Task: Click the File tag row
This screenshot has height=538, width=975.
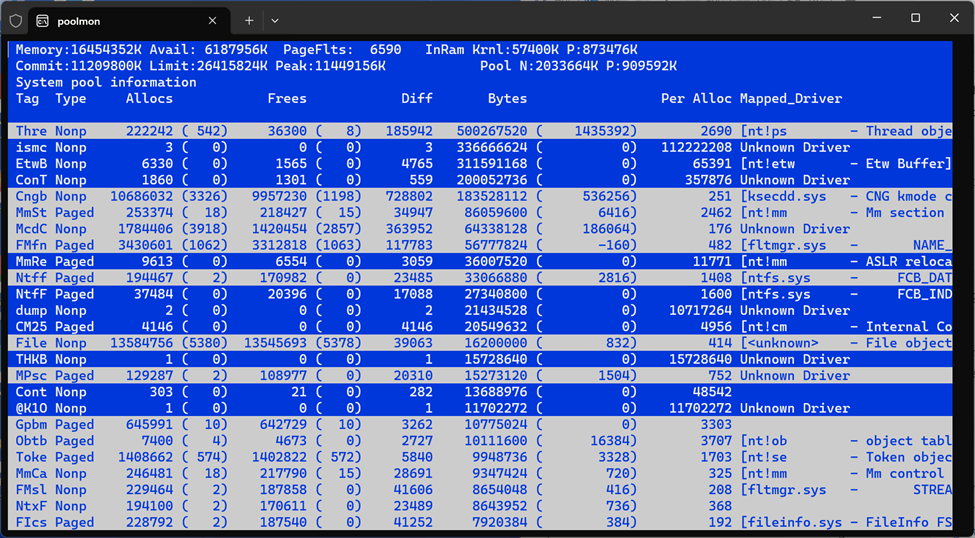Action: (480, 343)
